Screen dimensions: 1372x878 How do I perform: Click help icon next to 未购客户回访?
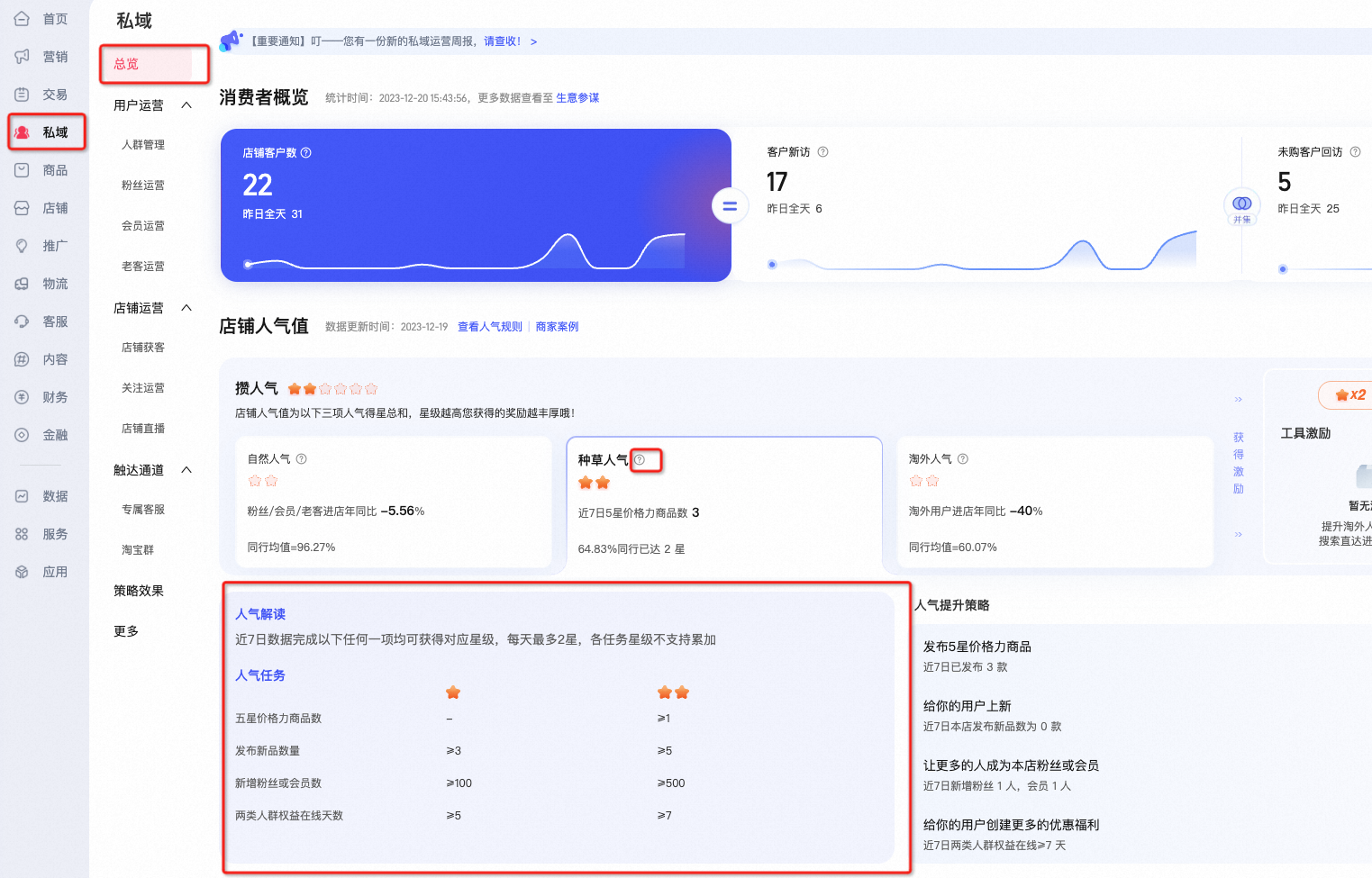[x=1355, y=152]
